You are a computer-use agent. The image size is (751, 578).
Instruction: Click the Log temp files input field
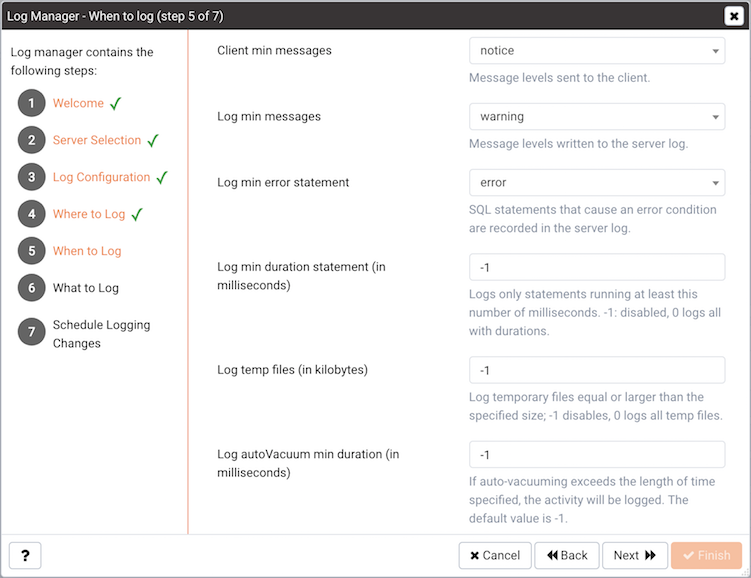point(597,370)
